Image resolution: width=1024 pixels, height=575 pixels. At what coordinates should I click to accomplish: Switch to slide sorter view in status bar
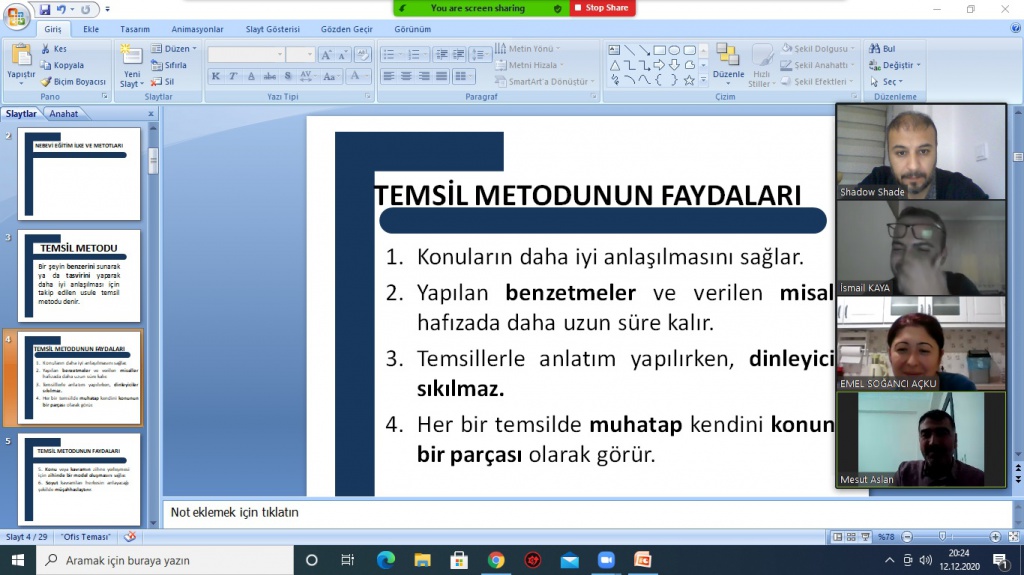[850, 537]
